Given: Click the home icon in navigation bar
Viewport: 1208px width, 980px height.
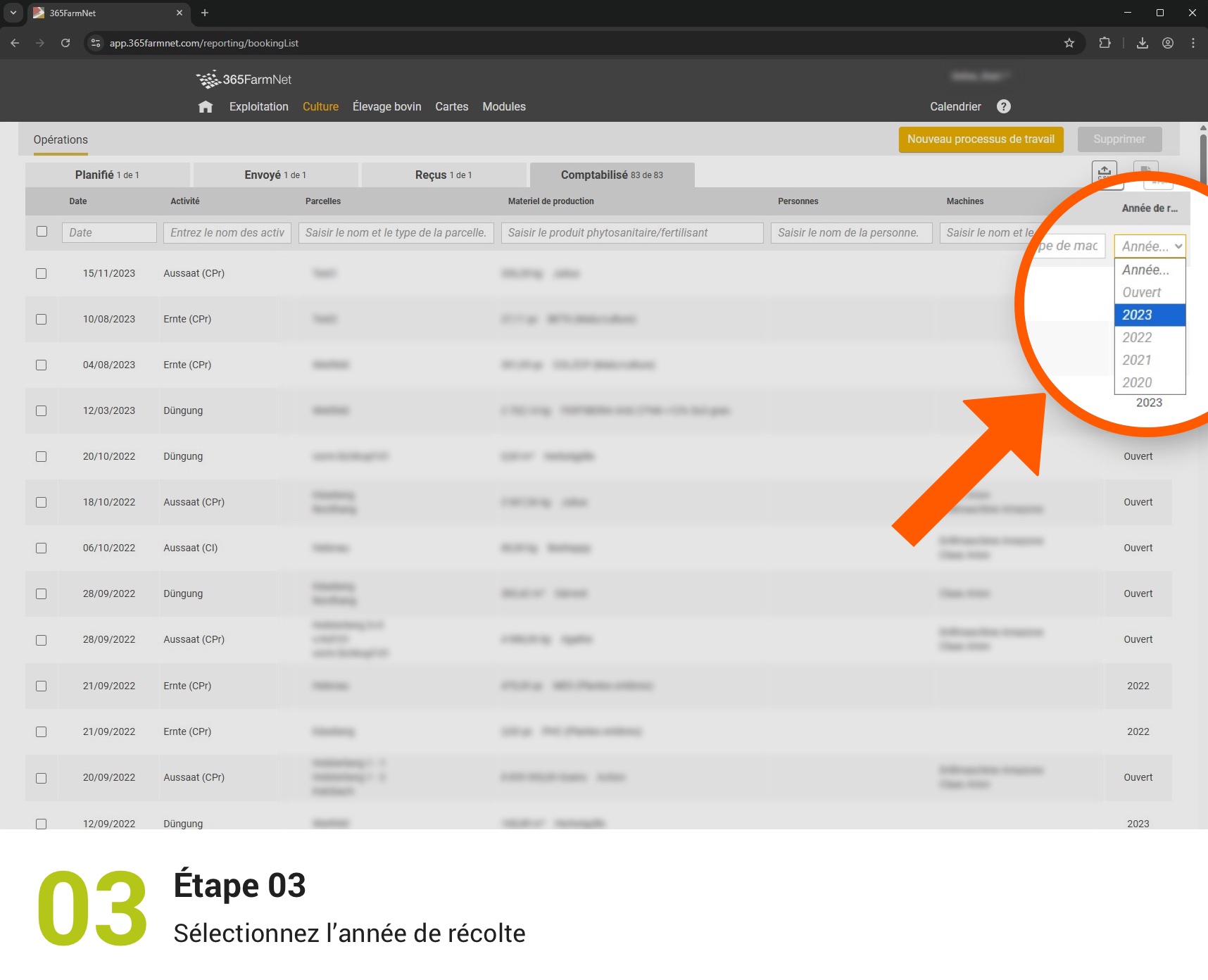Looking at the screenshot, I should 206,107.
